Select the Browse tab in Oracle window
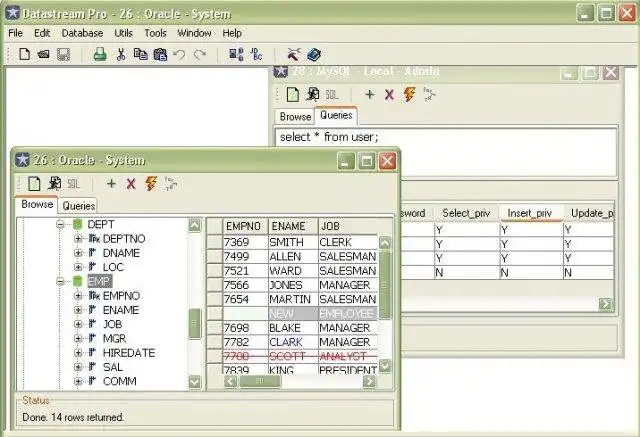Image resolution: width=640 pixels, height=437 pixels. (37, 204)
